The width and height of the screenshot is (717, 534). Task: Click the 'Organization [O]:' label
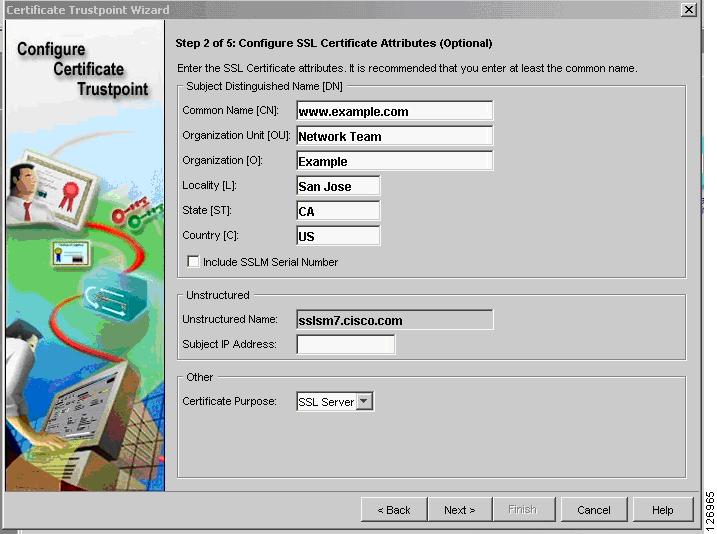223,160
